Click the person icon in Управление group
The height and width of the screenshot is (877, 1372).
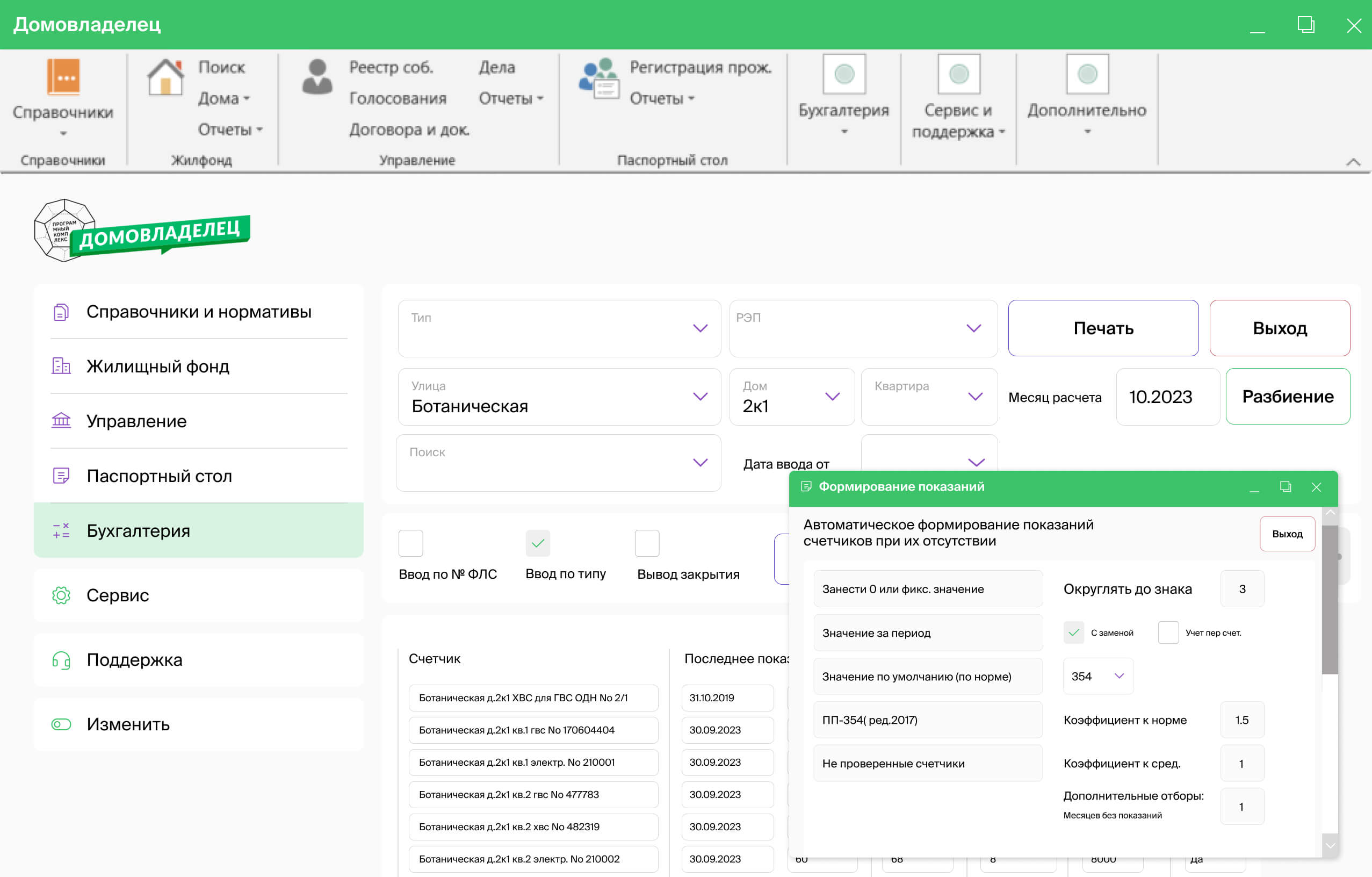(317, 77)
